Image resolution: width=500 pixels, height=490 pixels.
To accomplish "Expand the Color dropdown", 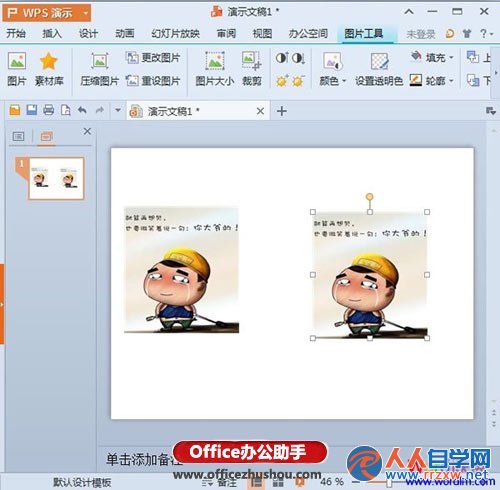I will point(344,81).
